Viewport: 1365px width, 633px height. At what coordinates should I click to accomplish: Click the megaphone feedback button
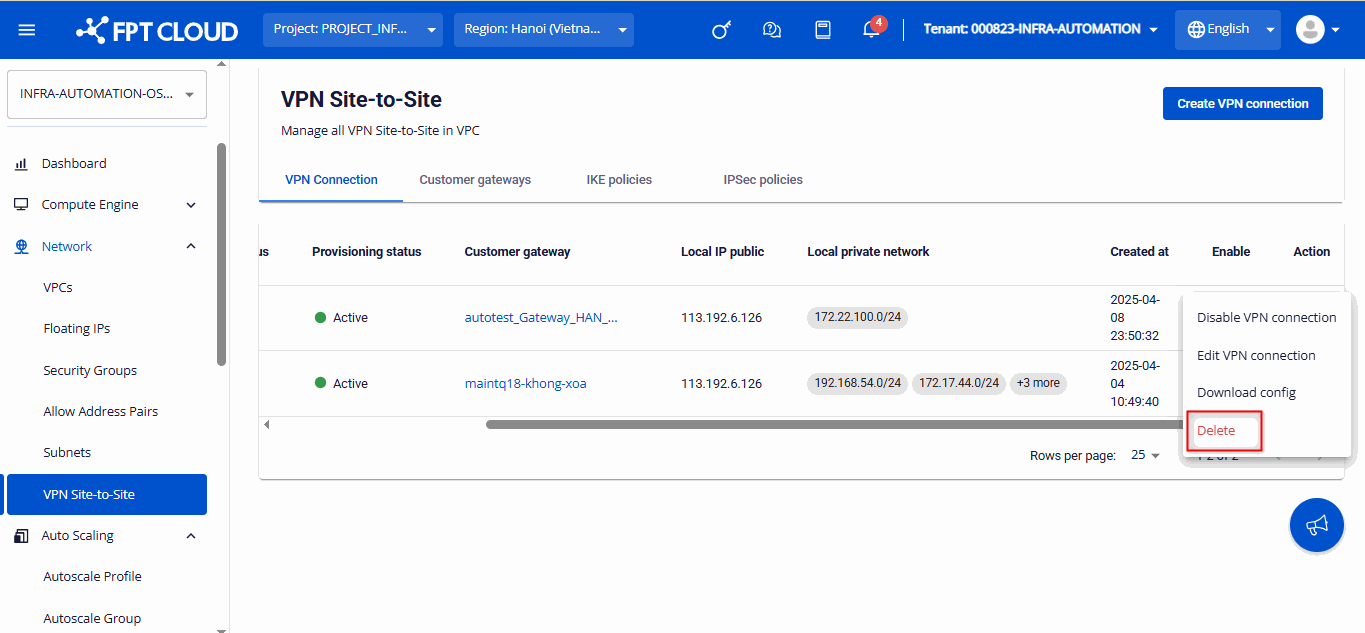click(x=1317, y=525)
